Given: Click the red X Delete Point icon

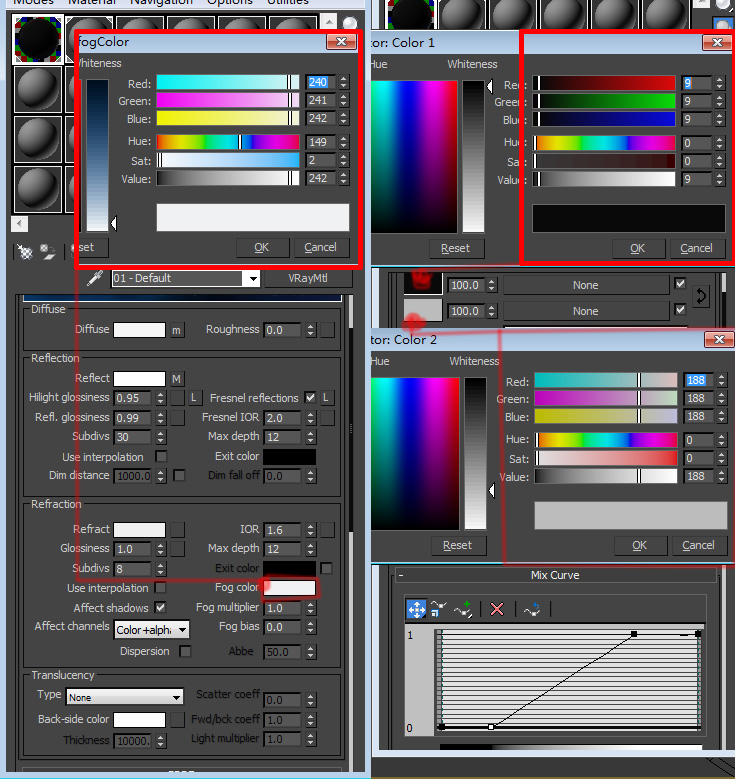Looking at the screenshot, I should coord(497,609).
